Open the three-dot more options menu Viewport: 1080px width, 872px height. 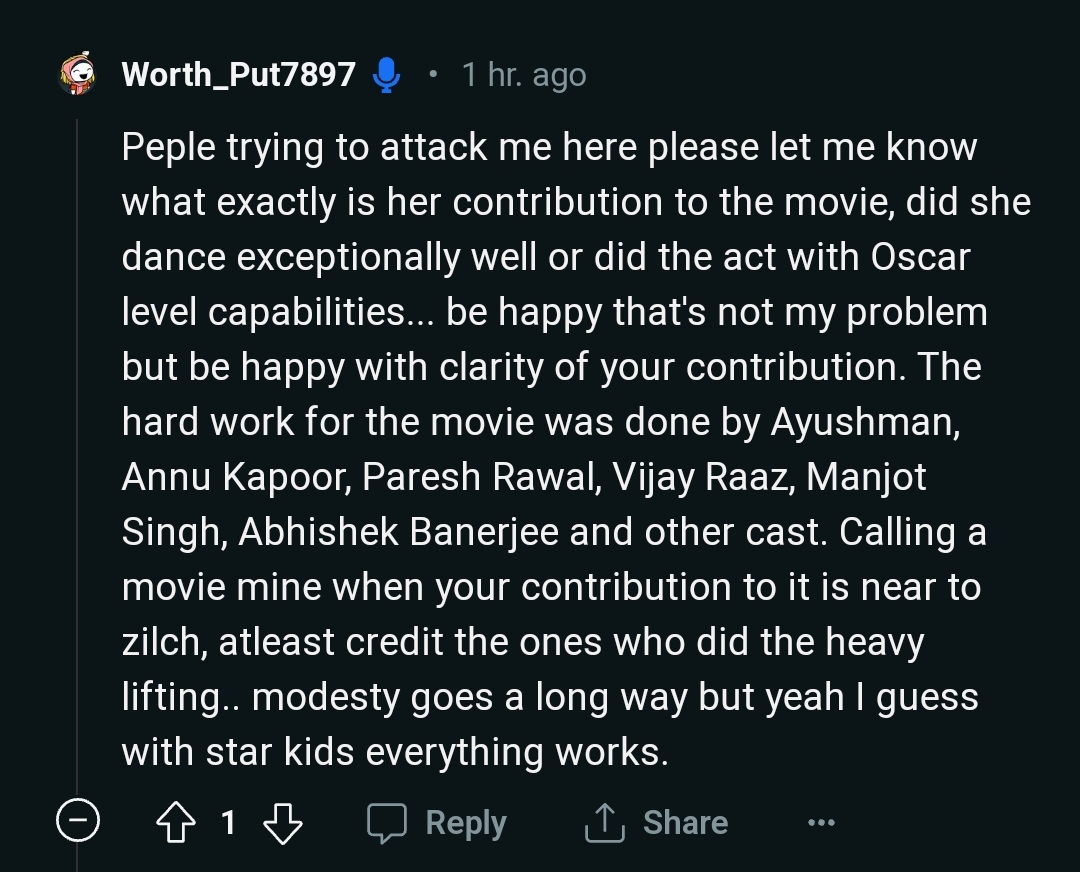coord(820,823)
